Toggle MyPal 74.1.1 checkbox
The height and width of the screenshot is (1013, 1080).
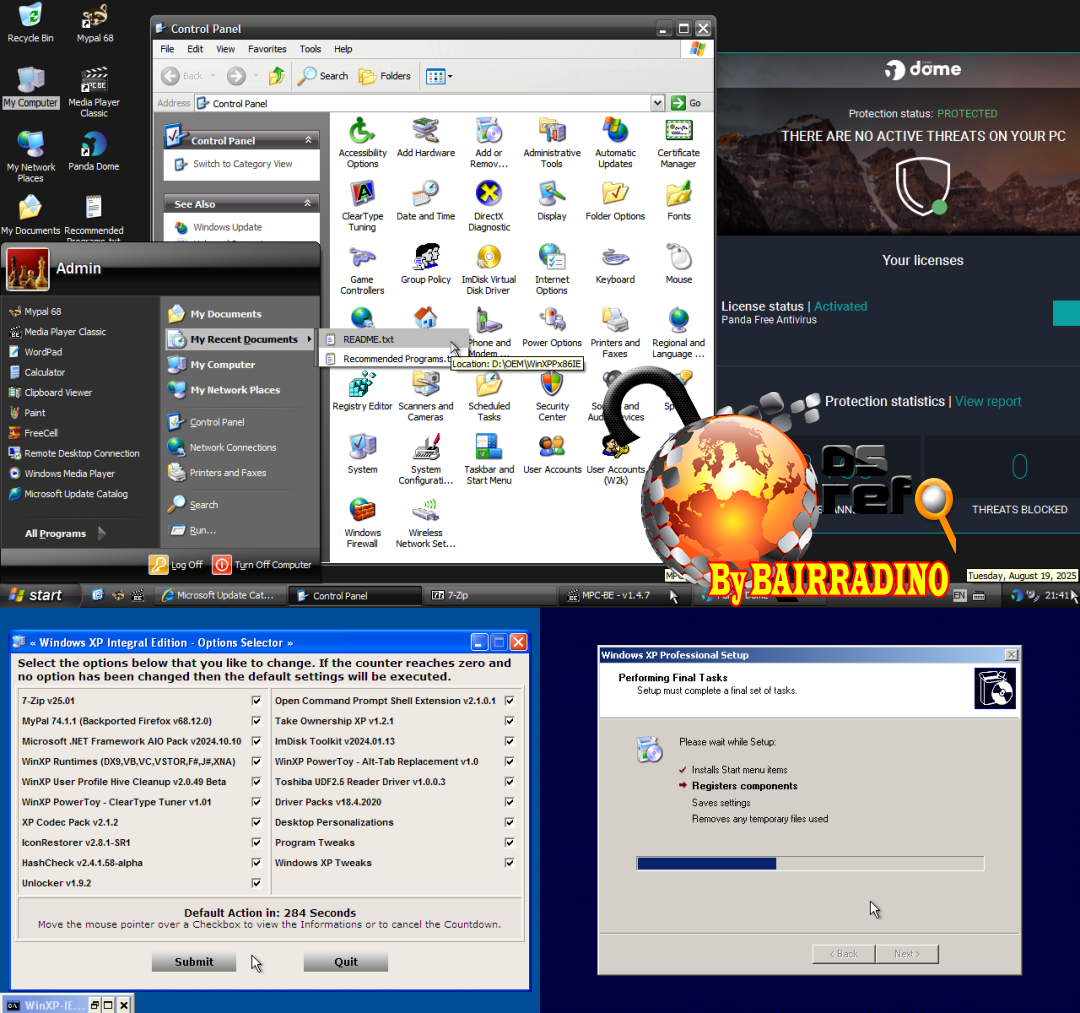pos(256,720)
